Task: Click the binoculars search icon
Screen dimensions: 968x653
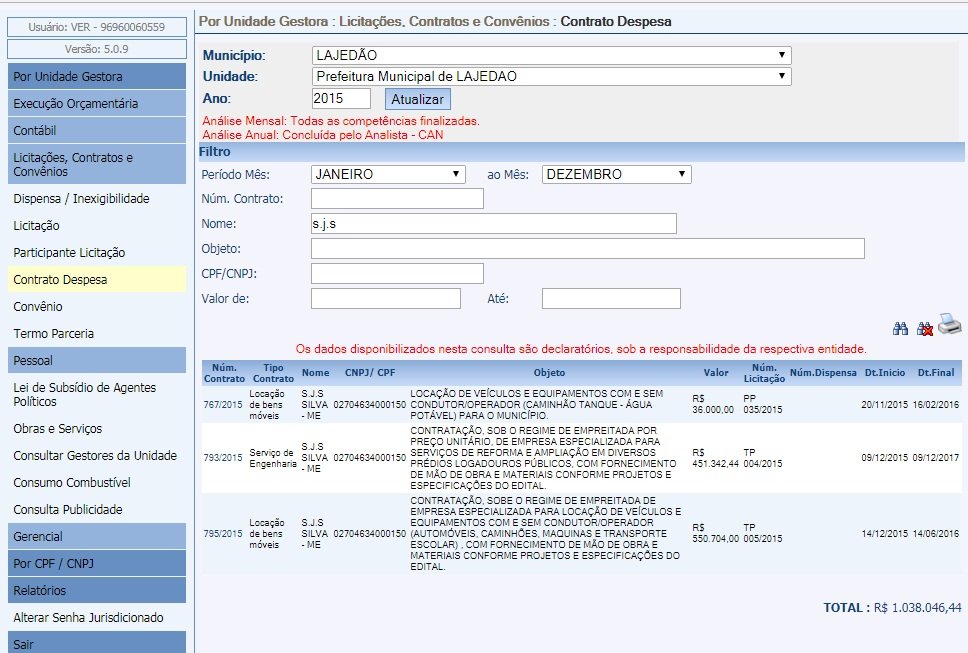Action: [x=900, y=328]
